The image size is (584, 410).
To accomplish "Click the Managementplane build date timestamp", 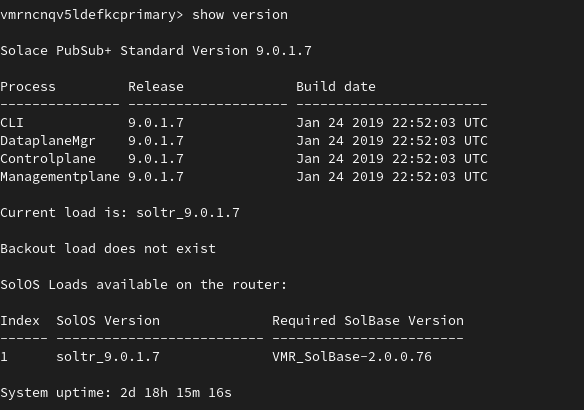I will 392,177.
